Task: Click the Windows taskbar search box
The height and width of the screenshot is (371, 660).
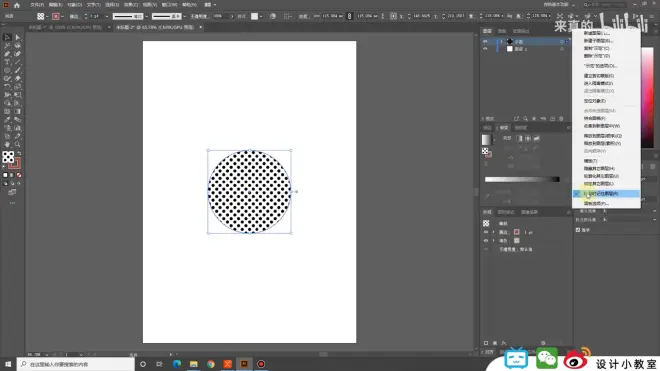Action: pyautogui.click(x=76, y=364)
